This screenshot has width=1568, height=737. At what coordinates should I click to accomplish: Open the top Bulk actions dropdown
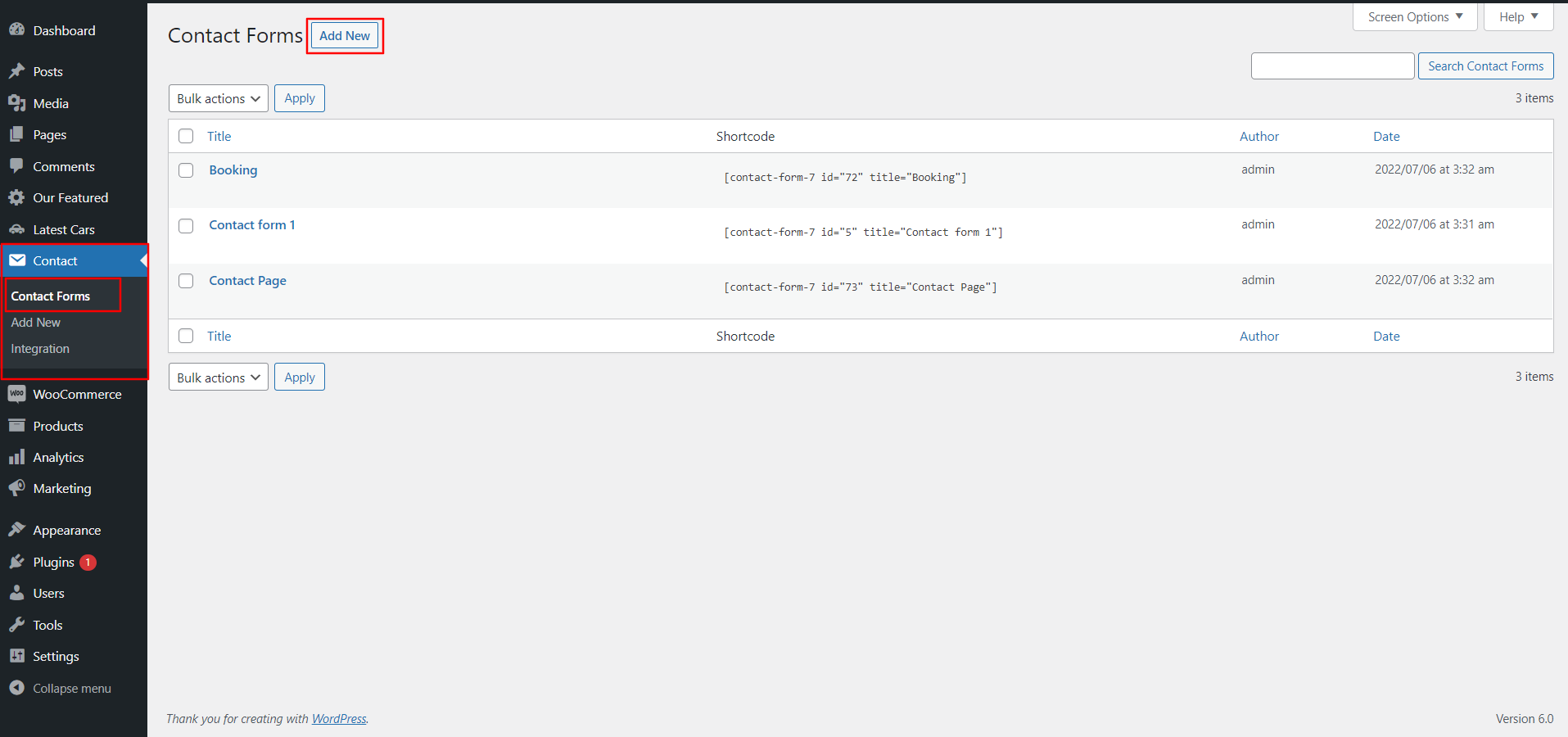(x=218, y=98)
